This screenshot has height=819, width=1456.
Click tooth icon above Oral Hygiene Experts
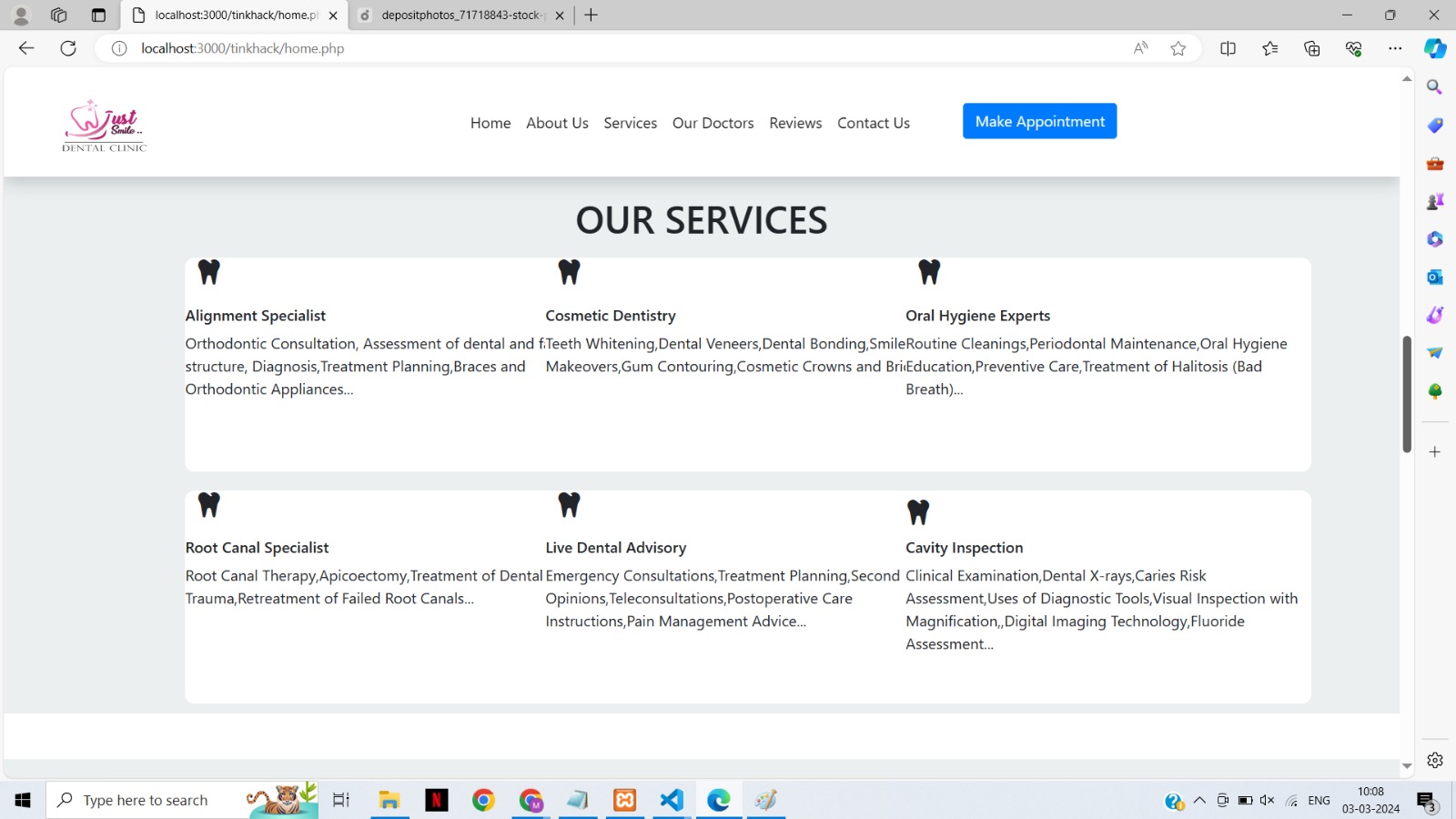[929, 272]
